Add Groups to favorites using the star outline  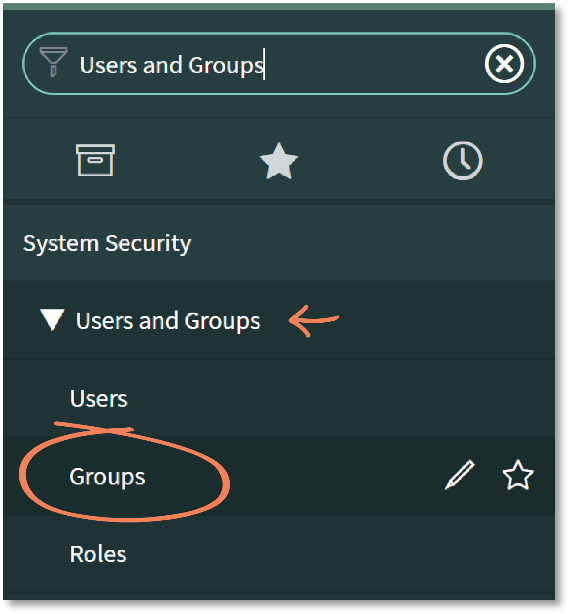tap(518, 475)
